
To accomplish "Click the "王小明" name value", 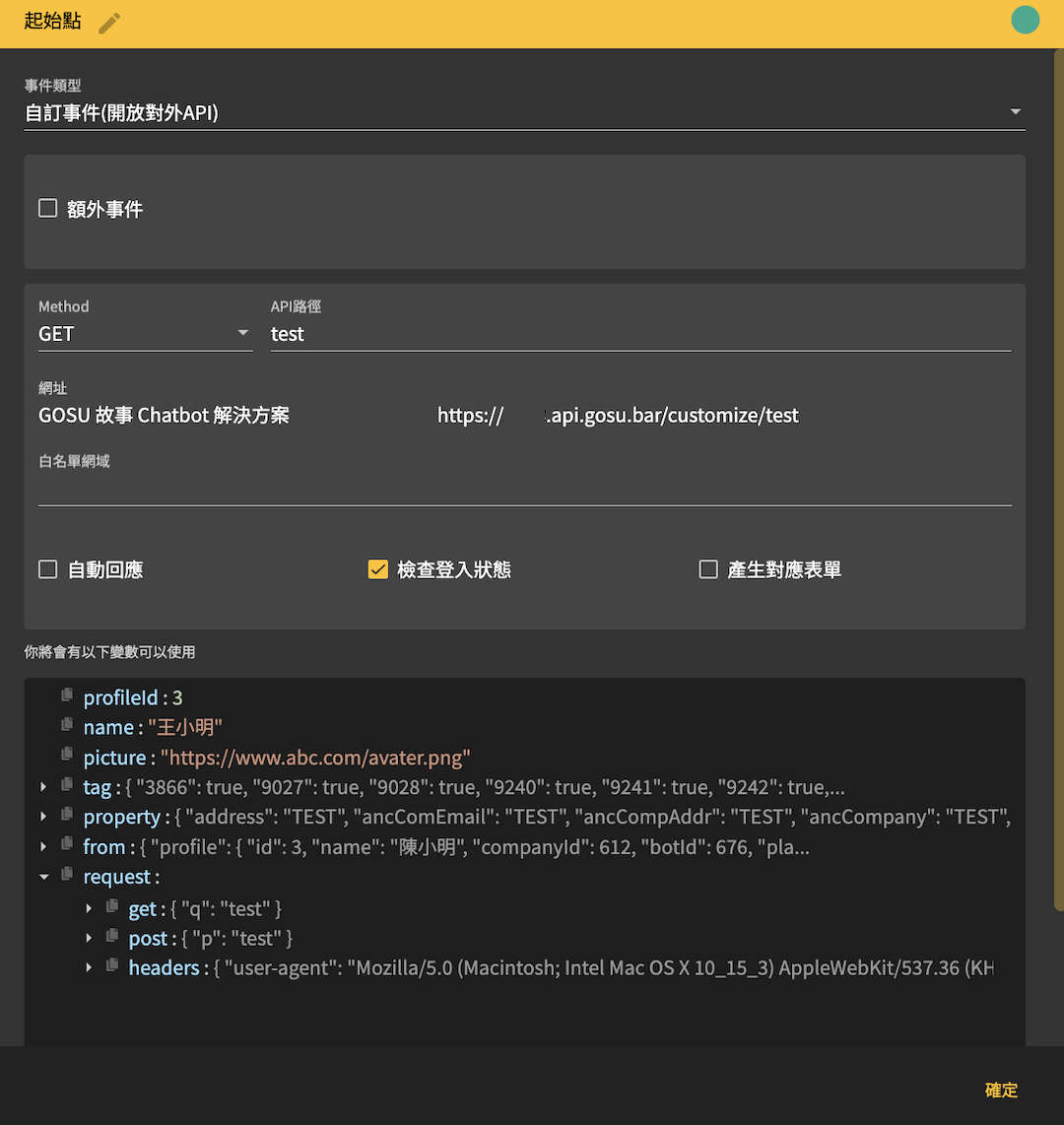I will pos(185,728).
